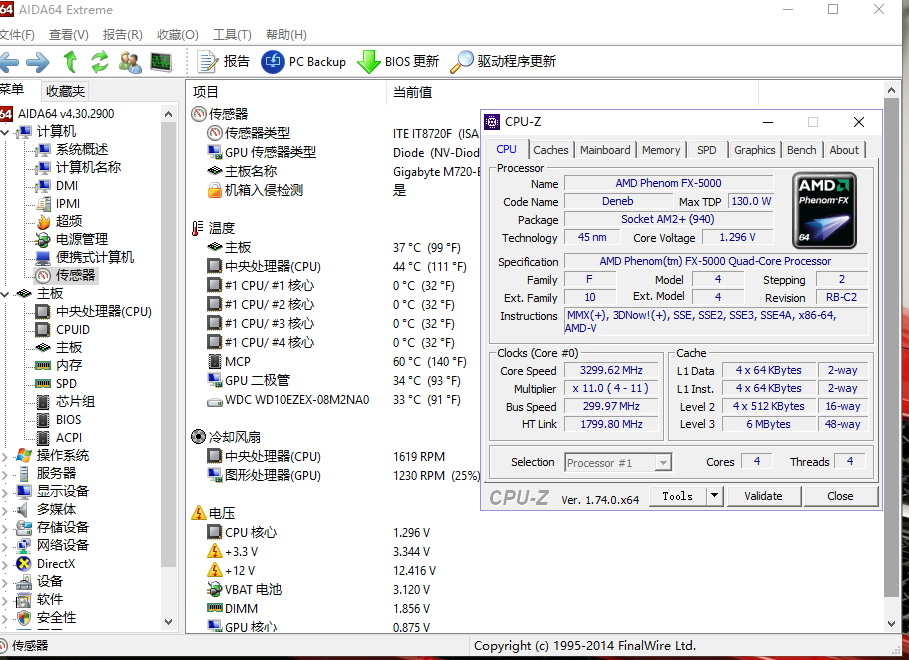Switch to CPU-Z About tab

click(x=843, y=150)
